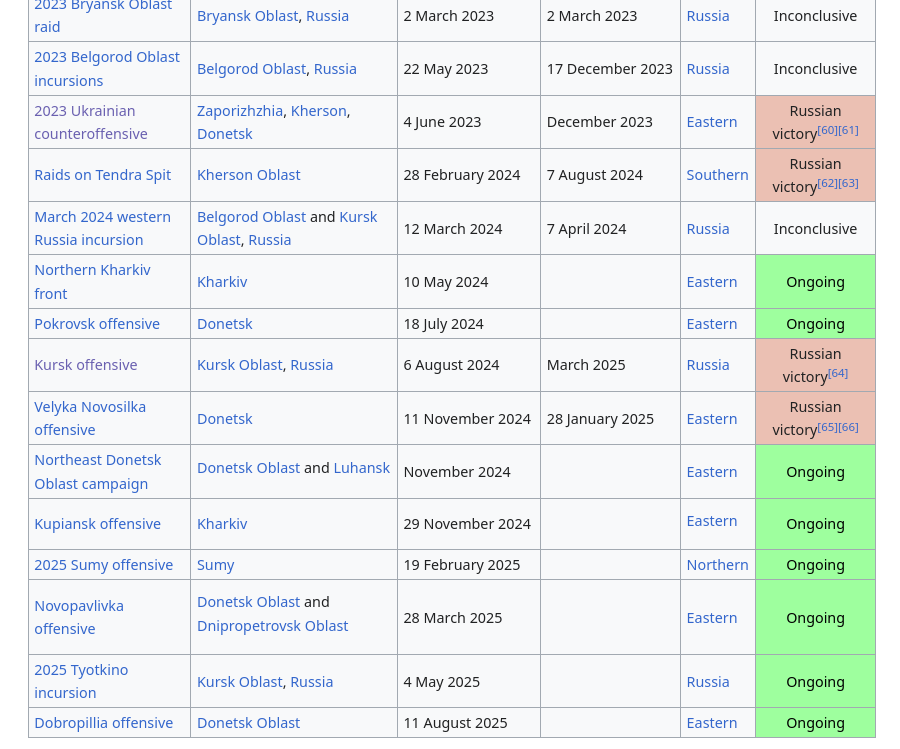Open citation reference [62]
900x749 pixels.
pyautogui.click(x=827, y=183)
